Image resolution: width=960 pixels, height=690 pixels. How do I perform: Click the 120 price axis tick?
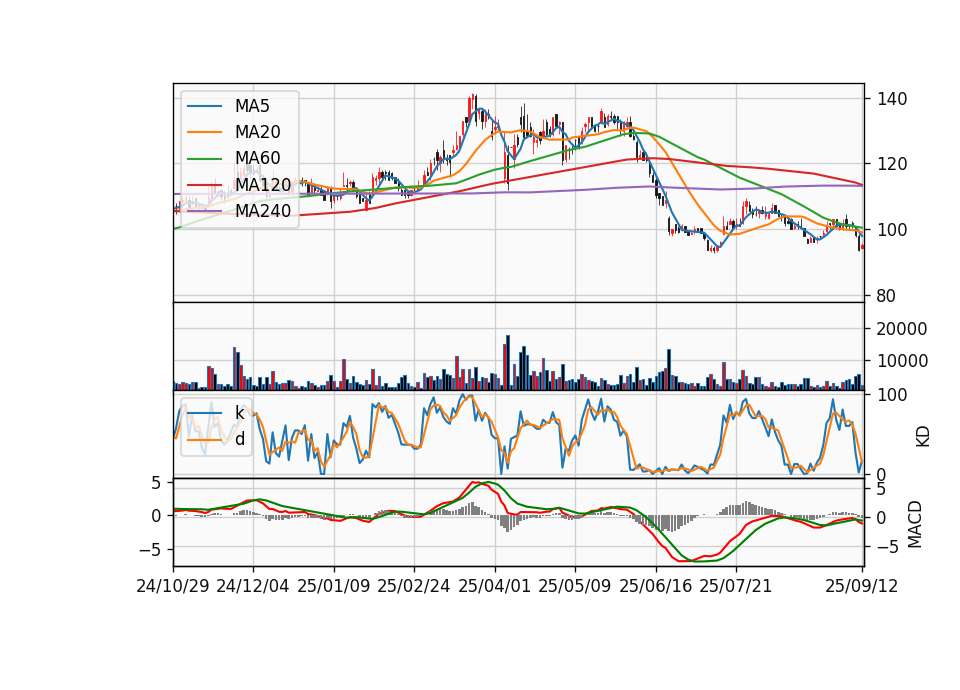tap(891, 164)
